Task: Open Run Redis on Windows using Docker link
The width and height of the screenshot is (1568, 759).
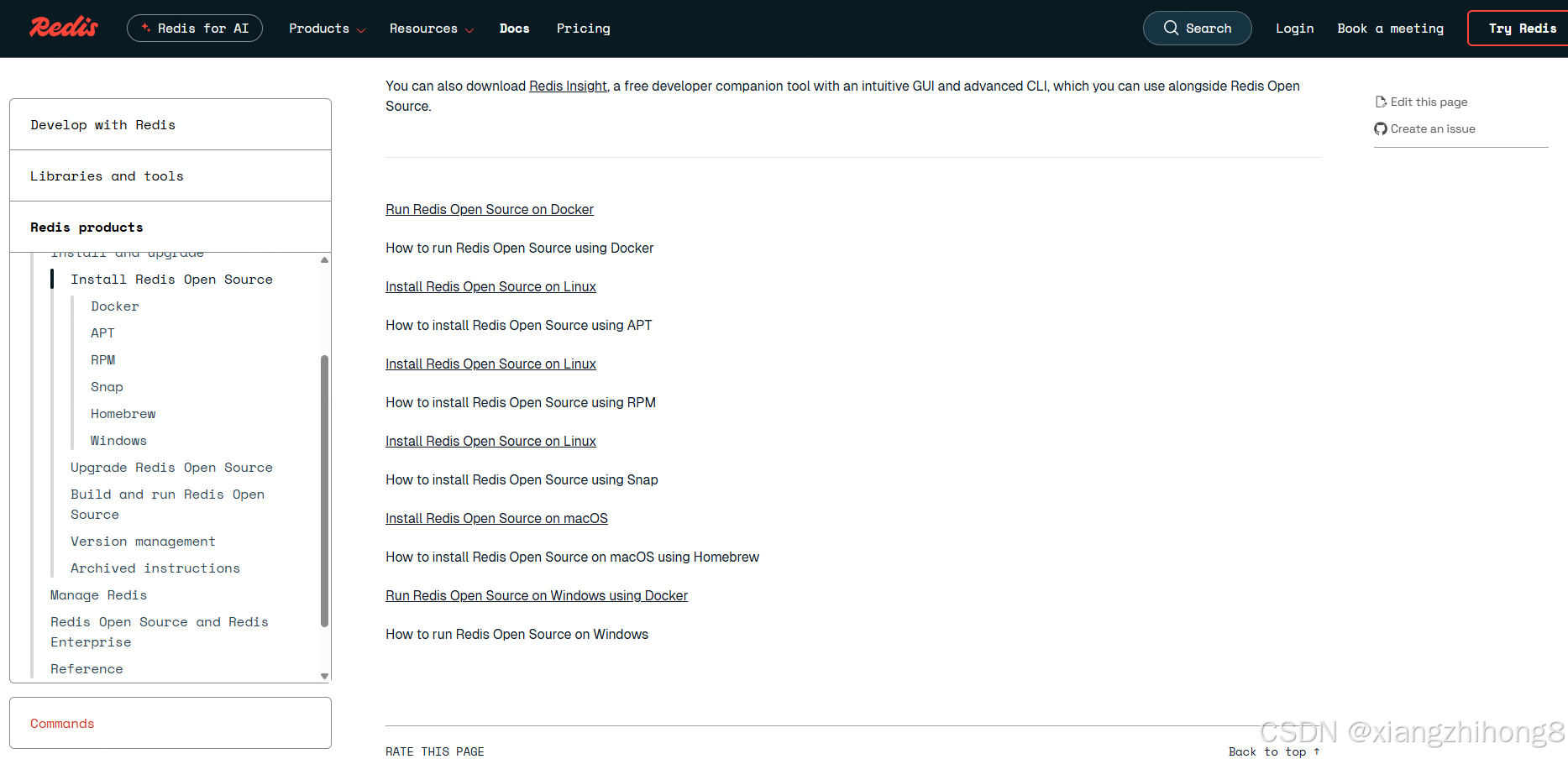Action: pyautogui.click(x=537, y=595)
